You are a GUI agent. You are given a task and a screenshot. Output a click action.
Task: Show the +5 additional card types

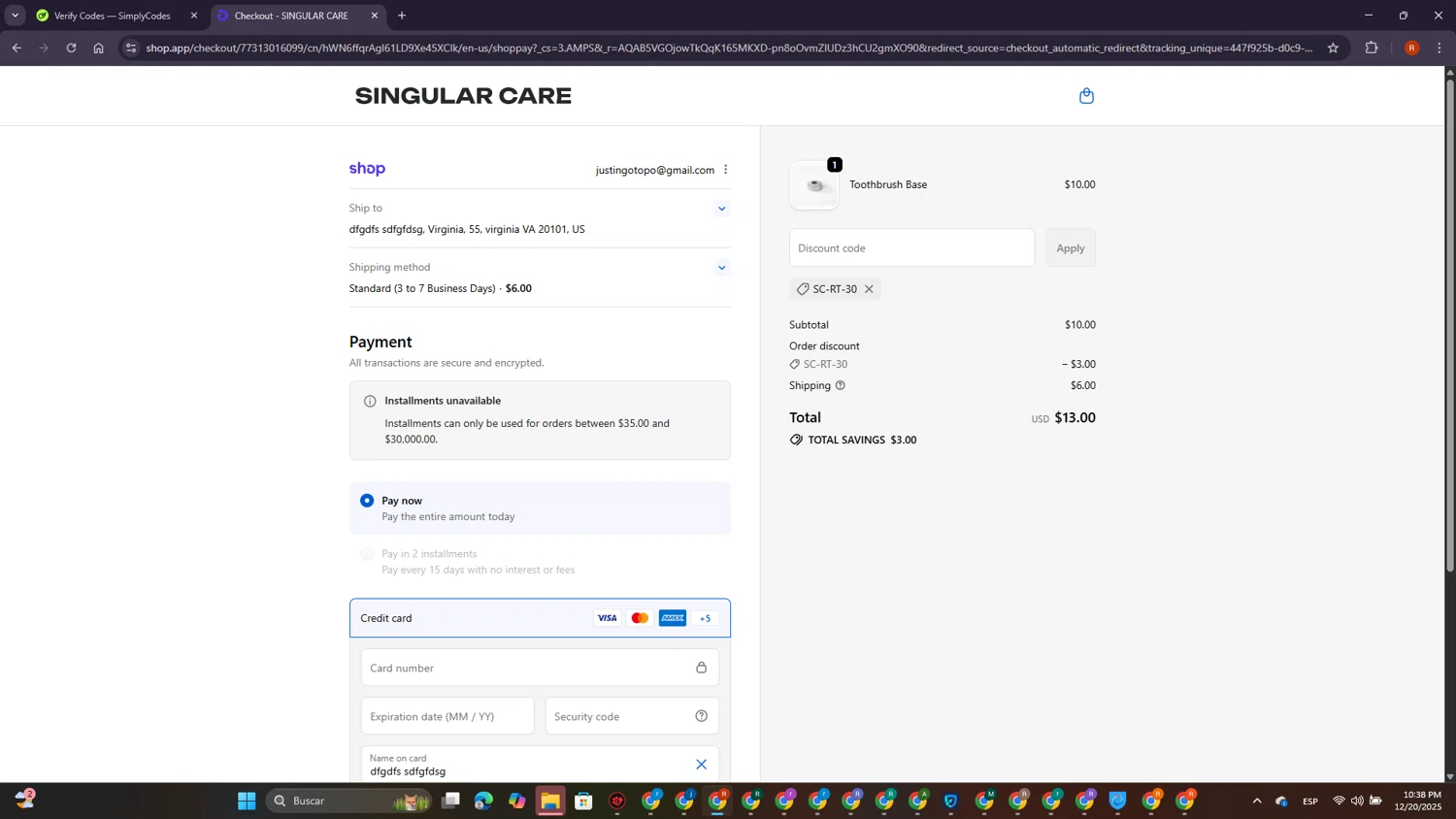(706, 618)
